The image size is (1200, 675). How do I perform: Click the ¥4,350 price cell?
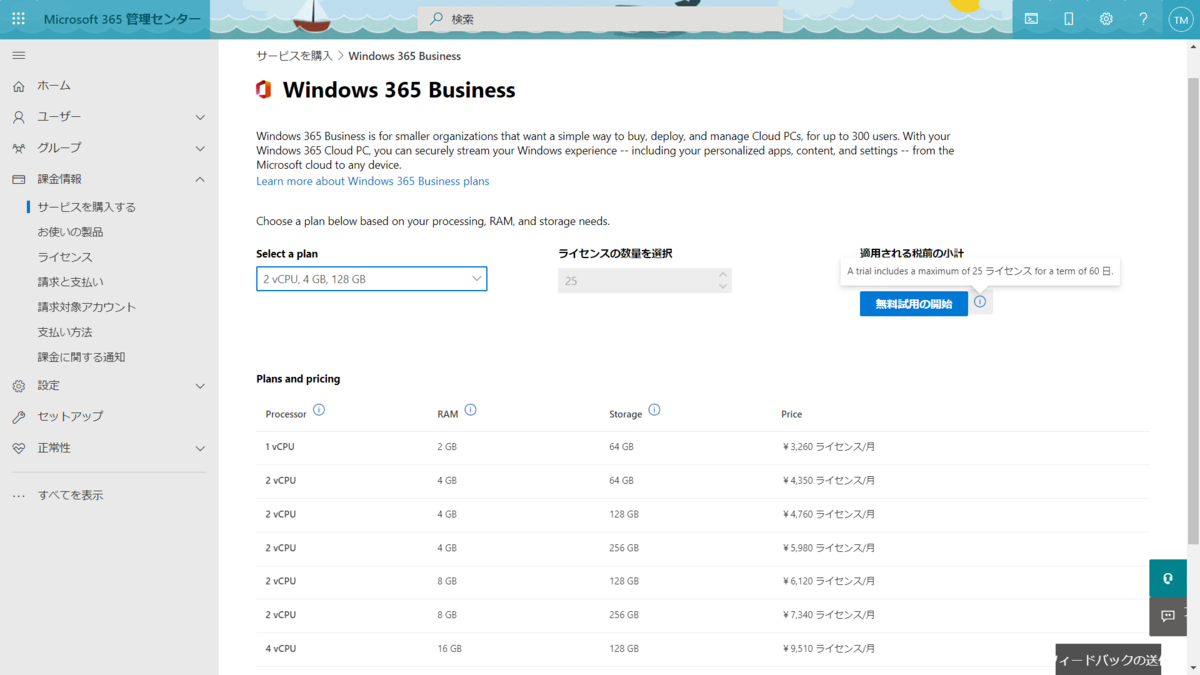828,481
